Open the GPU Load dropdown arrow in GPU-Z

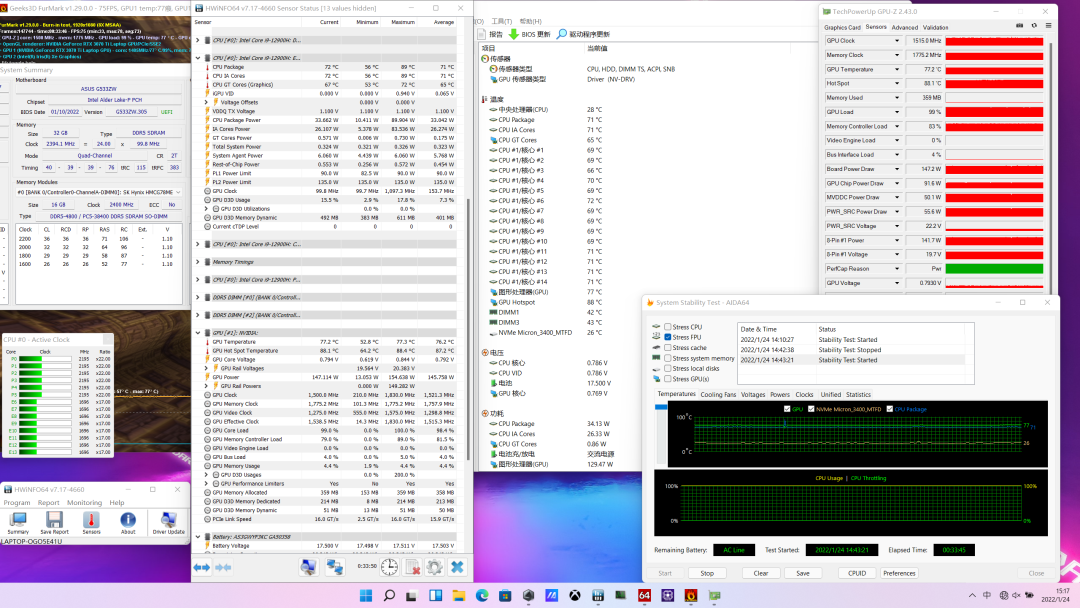[x=897, y=112]
